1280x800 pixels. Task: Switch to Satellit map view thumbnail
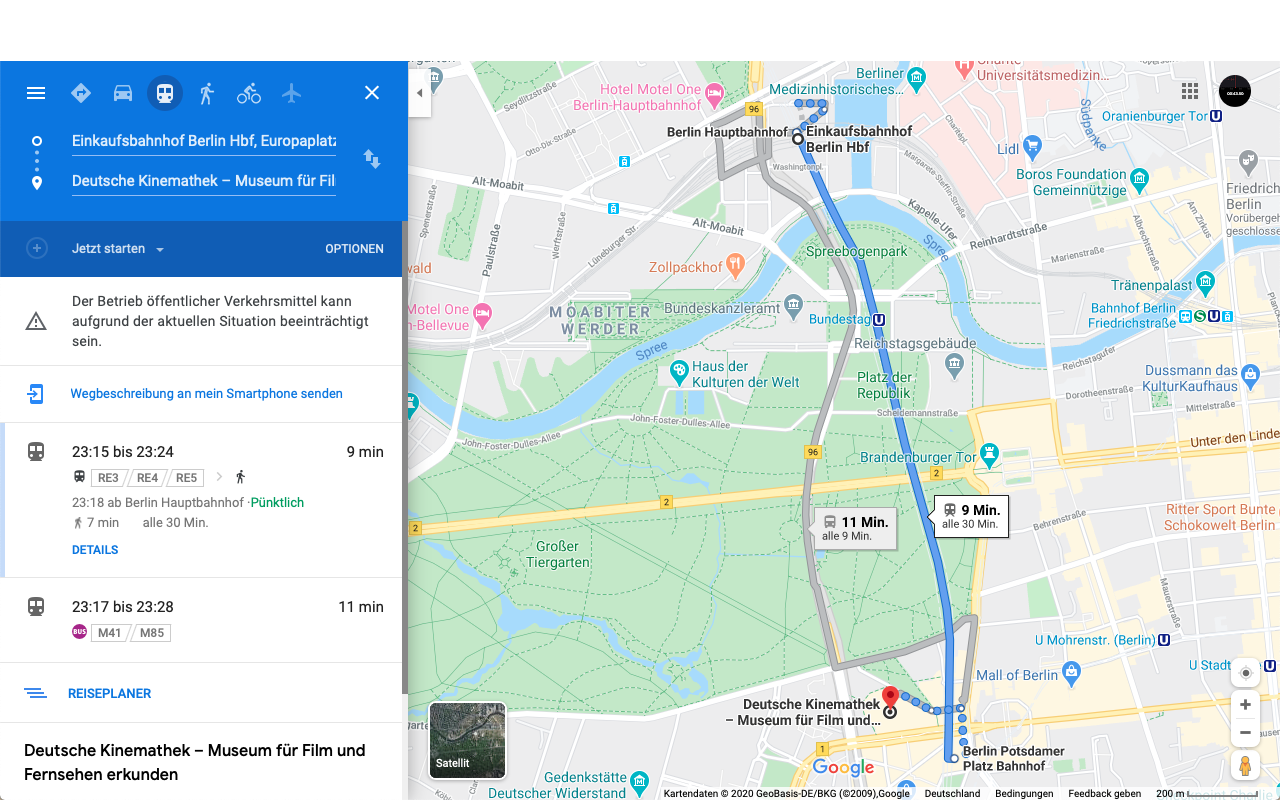tap(467, 740)
